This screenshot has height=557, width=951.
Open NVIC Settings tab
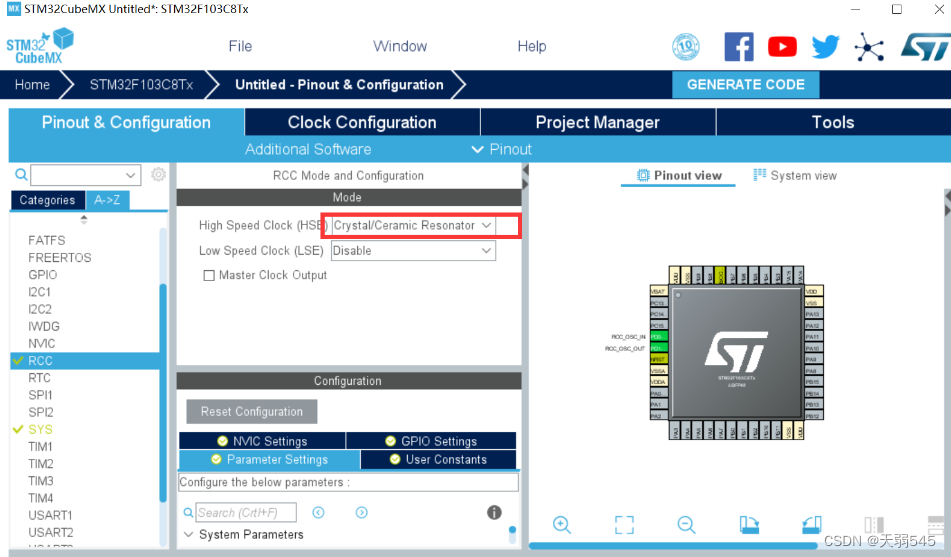pyautogui.click(x=263, y=441)
